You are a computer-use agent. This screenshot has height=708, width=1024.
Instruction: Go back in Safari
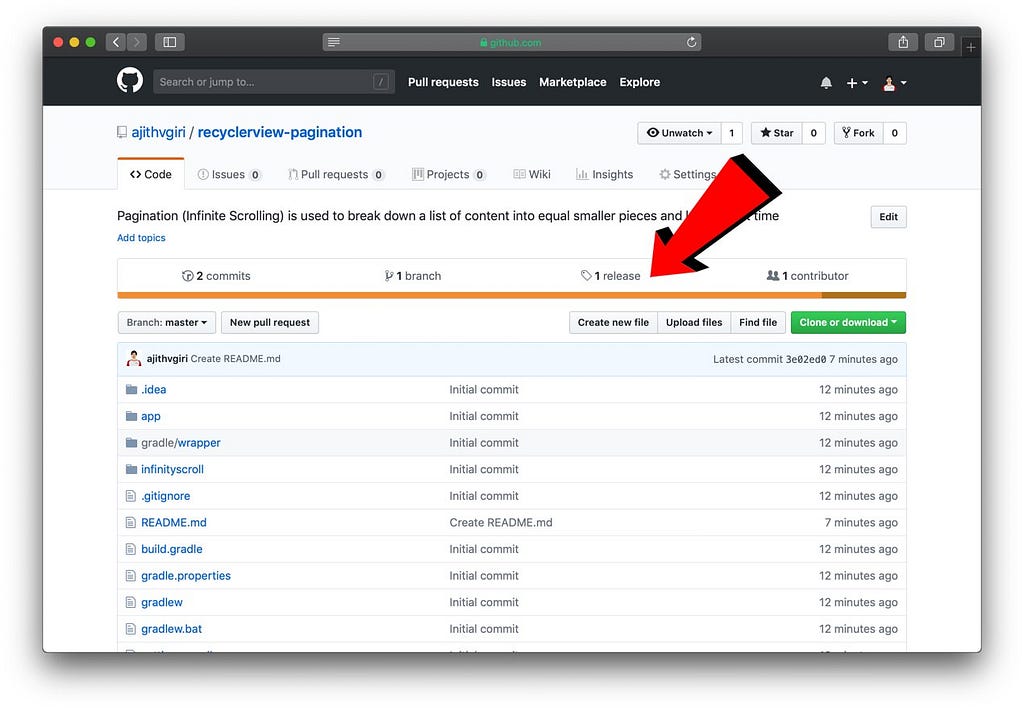[x=116, y=42]
